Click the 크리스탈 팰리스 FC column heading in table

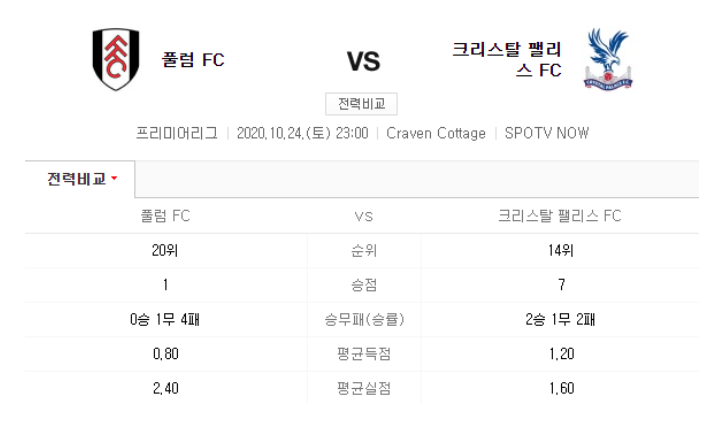coord(560,216)
